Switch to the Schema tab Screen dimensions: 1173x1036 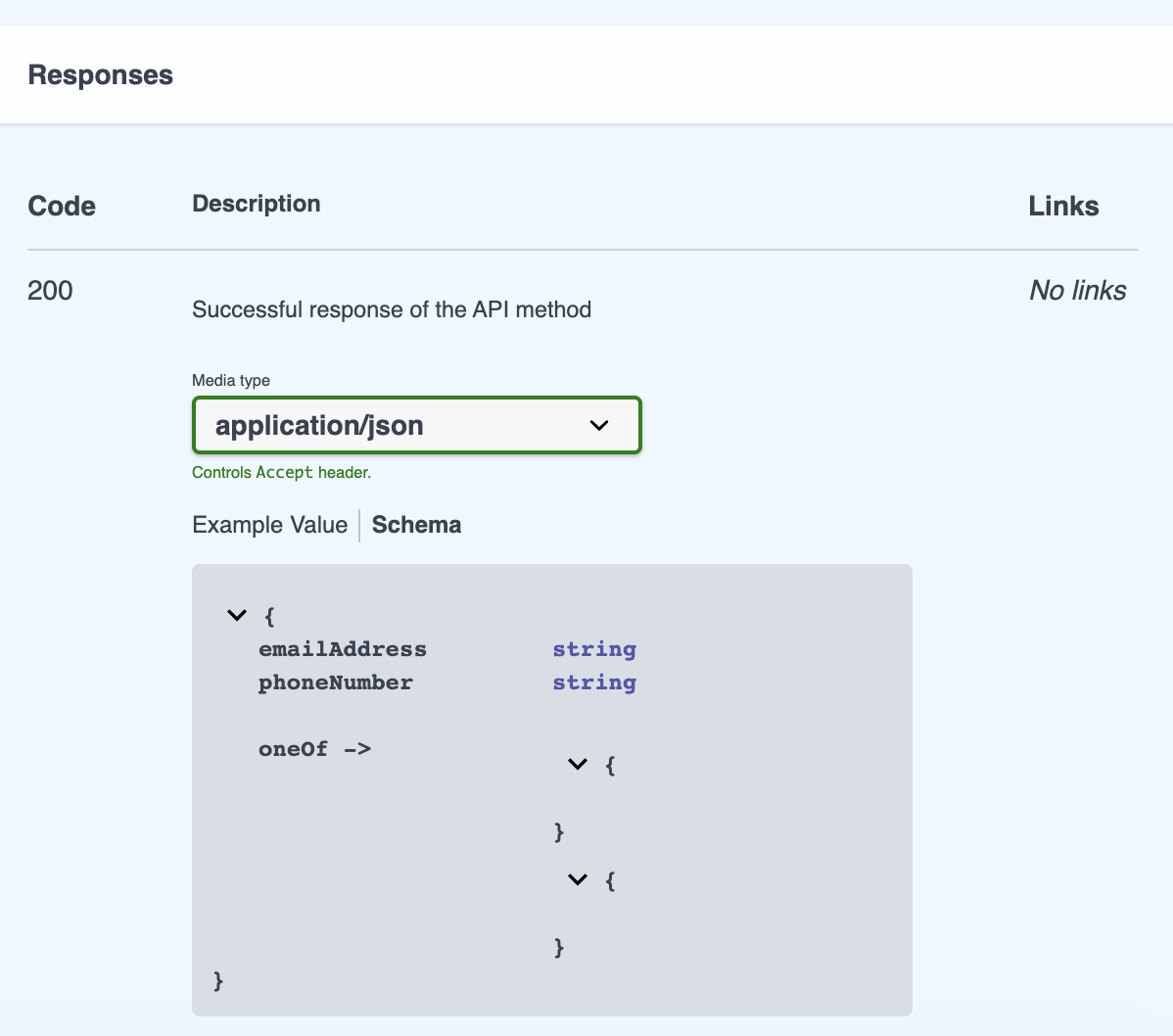pos(416,525)
